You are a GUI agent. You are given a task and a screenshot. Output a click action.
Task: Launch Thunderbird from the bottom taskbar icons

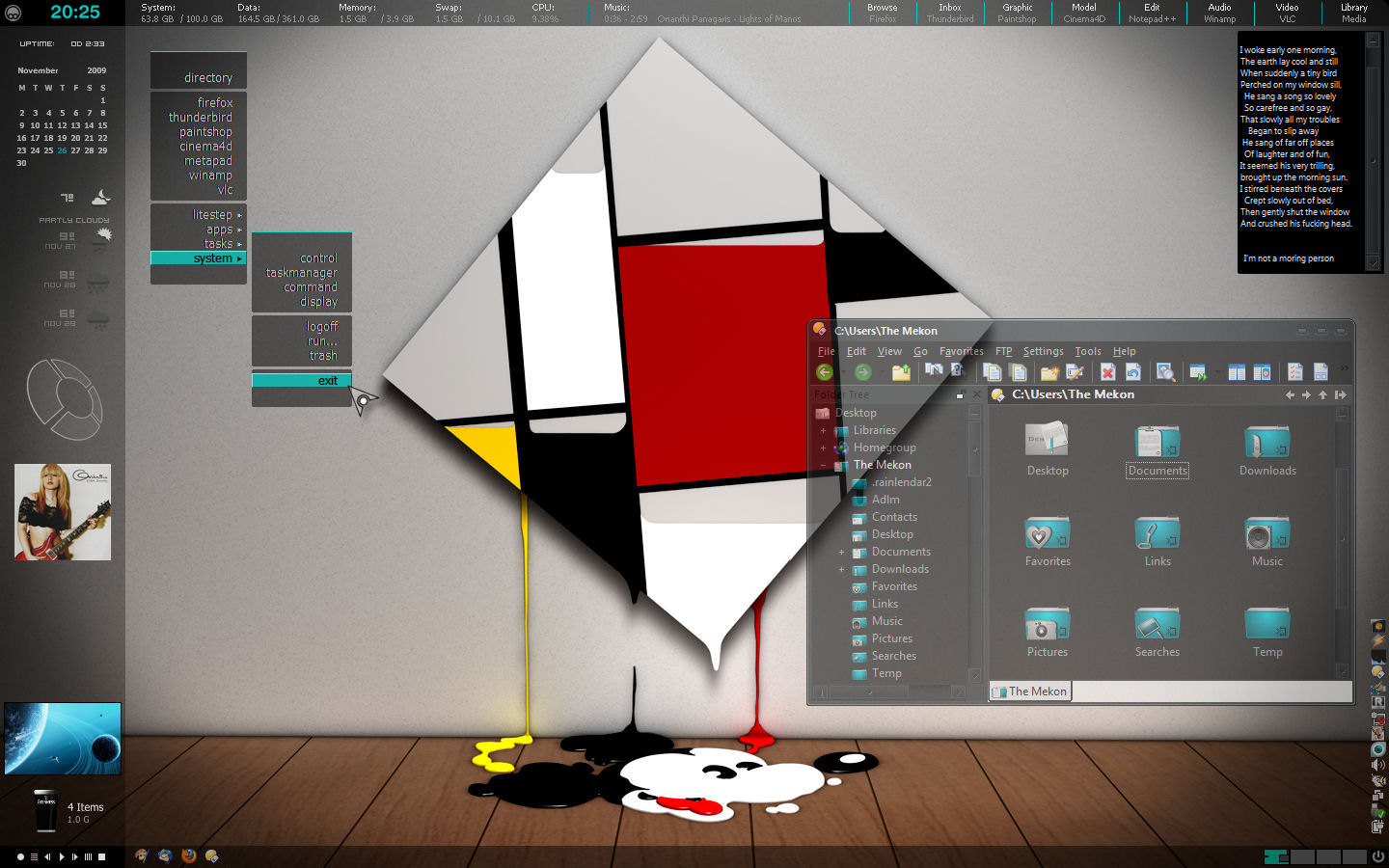coord(165,855)
